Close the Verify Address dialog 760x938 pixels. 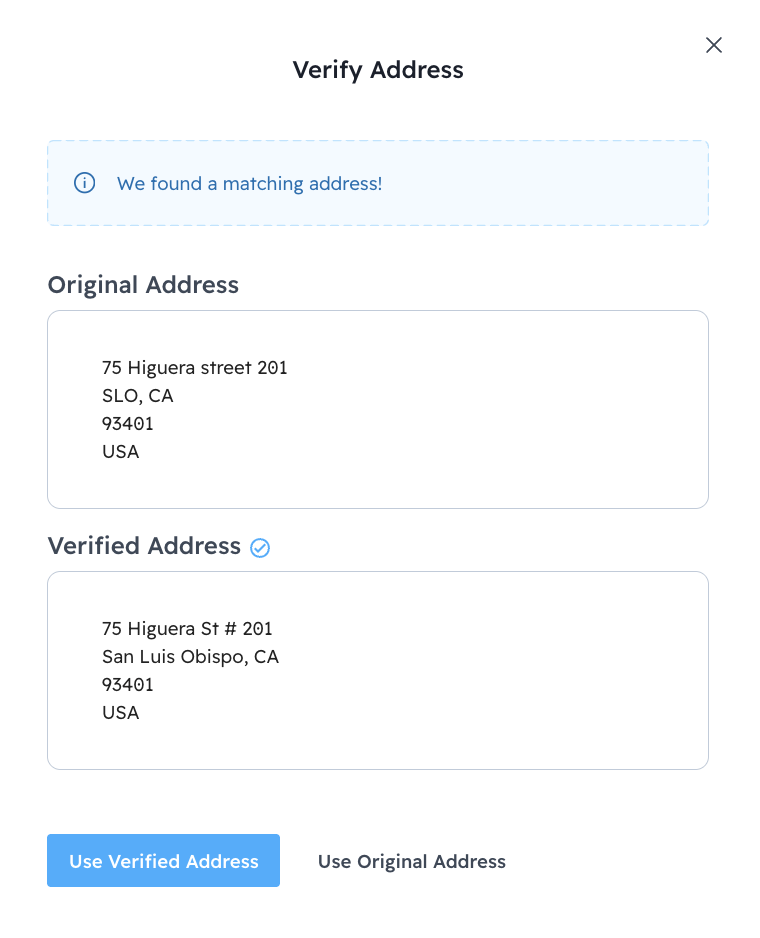[714, 45]
